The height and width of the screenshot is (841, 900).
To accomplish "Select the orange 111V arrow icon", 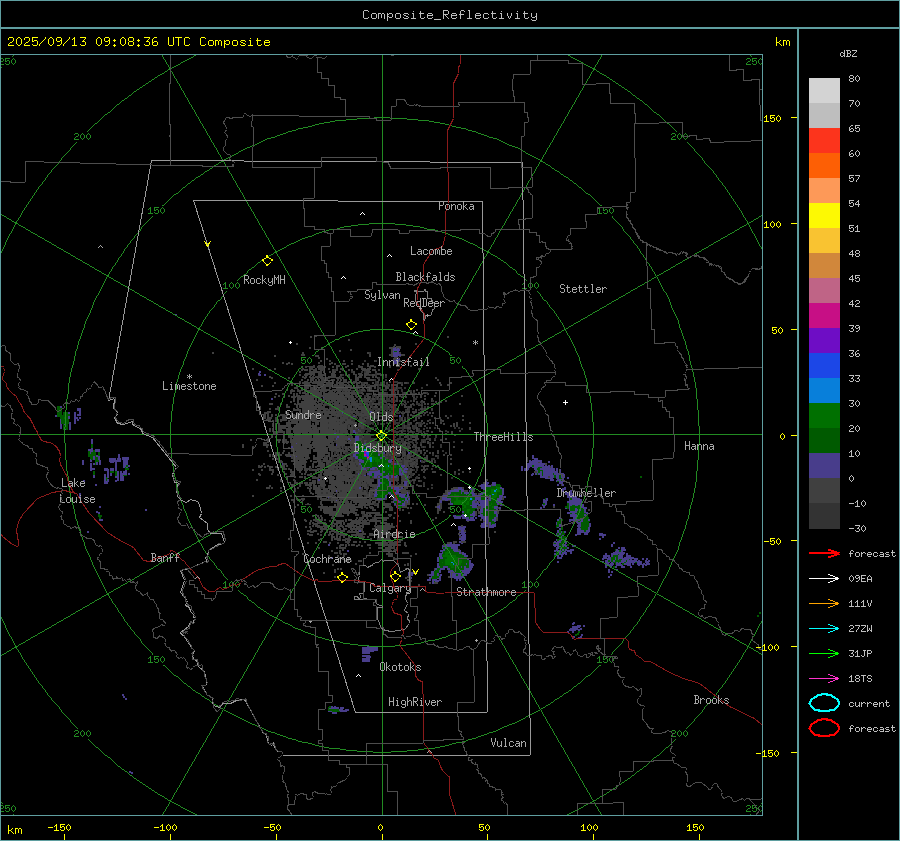I will [824, 603].
